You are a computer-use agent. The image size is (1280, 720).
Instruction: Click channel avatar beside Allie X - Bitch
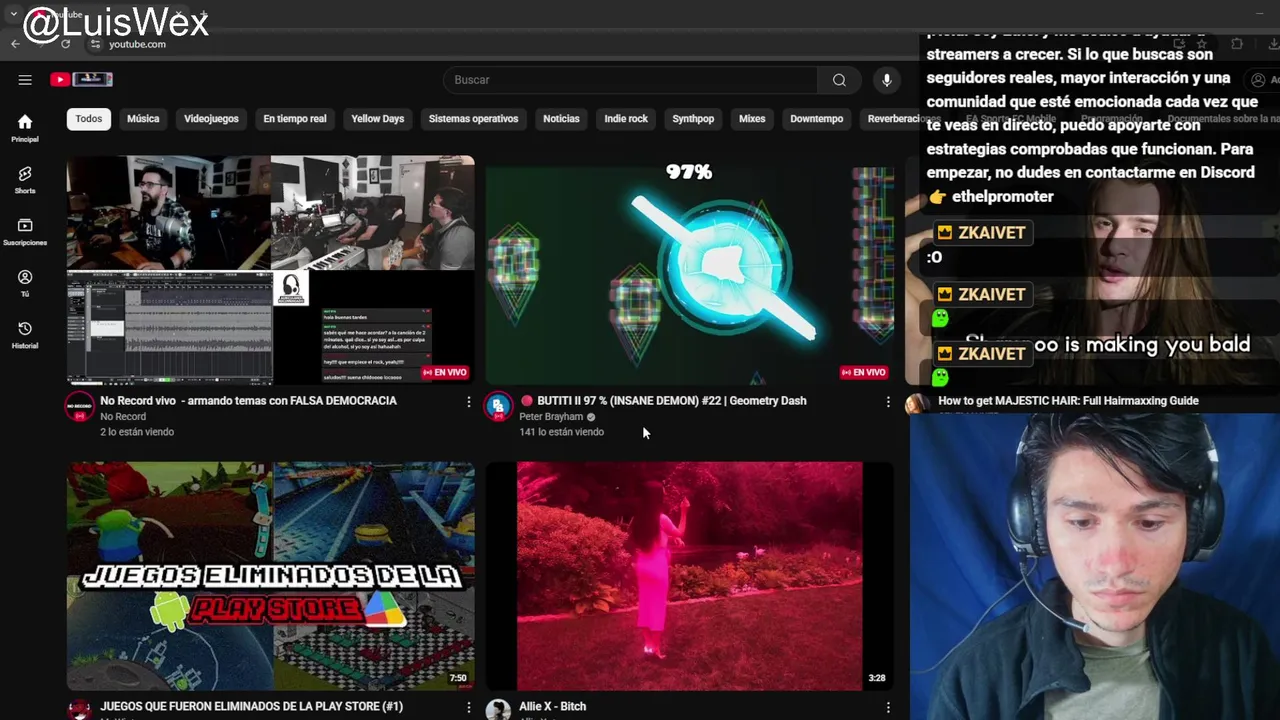click(x=498, y=710)
